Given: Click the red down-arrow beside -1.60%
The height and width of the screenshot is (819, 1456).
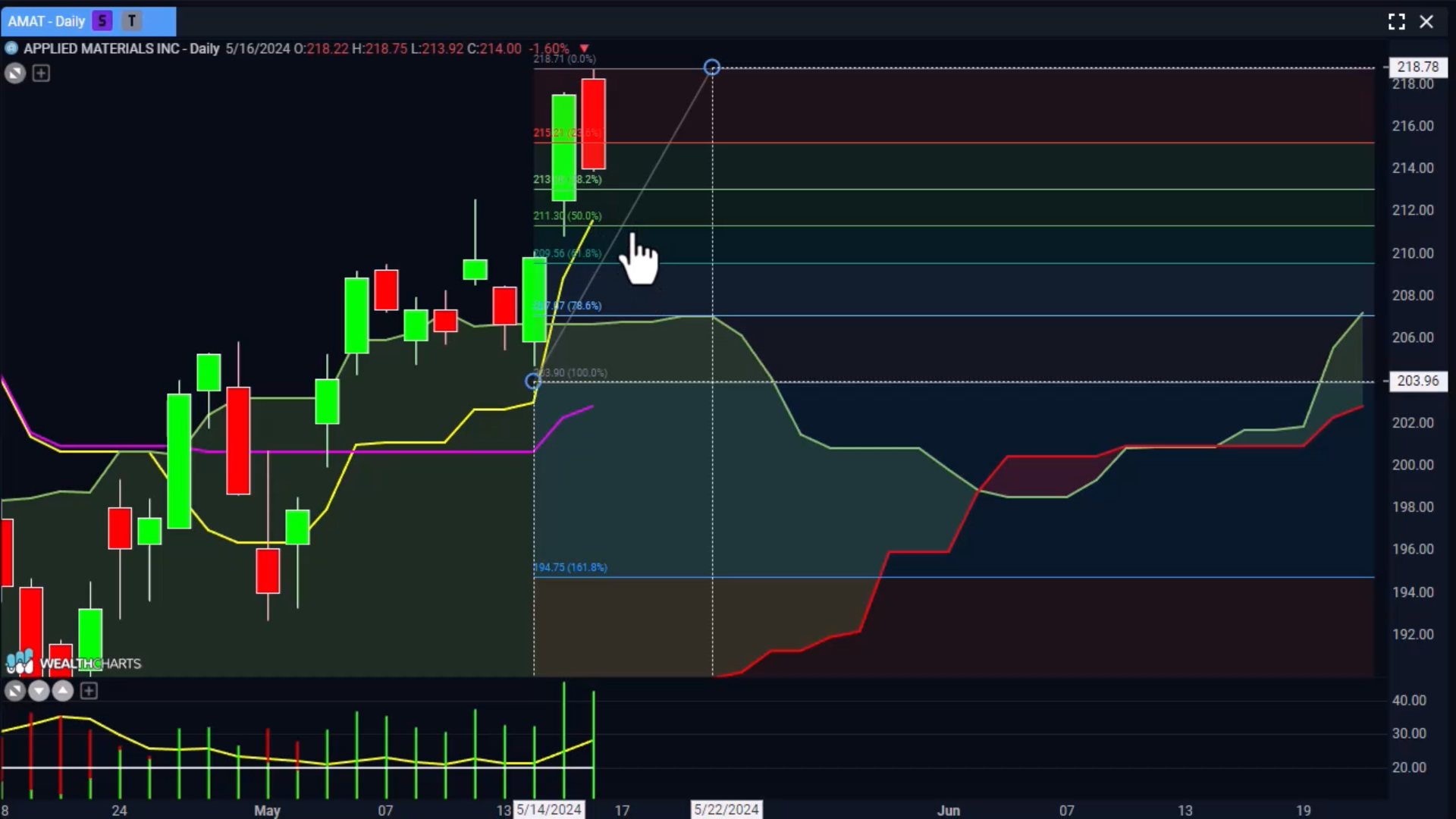Looking at the screenshot, I should pos(584,49).
